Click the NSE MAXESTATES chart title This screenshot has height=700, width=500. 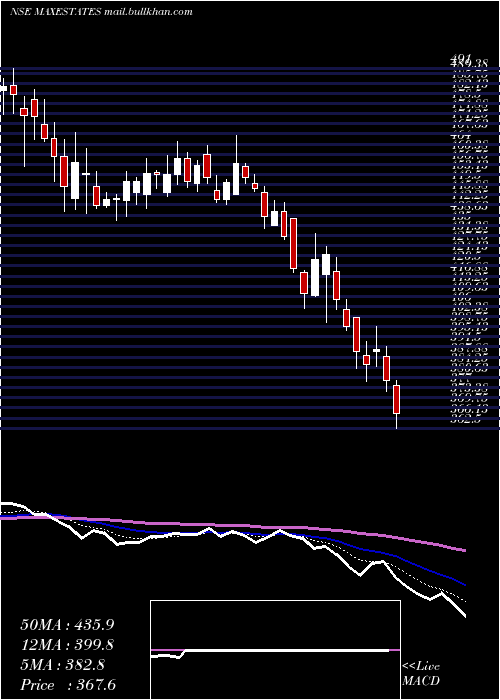[x=56, y=12]
